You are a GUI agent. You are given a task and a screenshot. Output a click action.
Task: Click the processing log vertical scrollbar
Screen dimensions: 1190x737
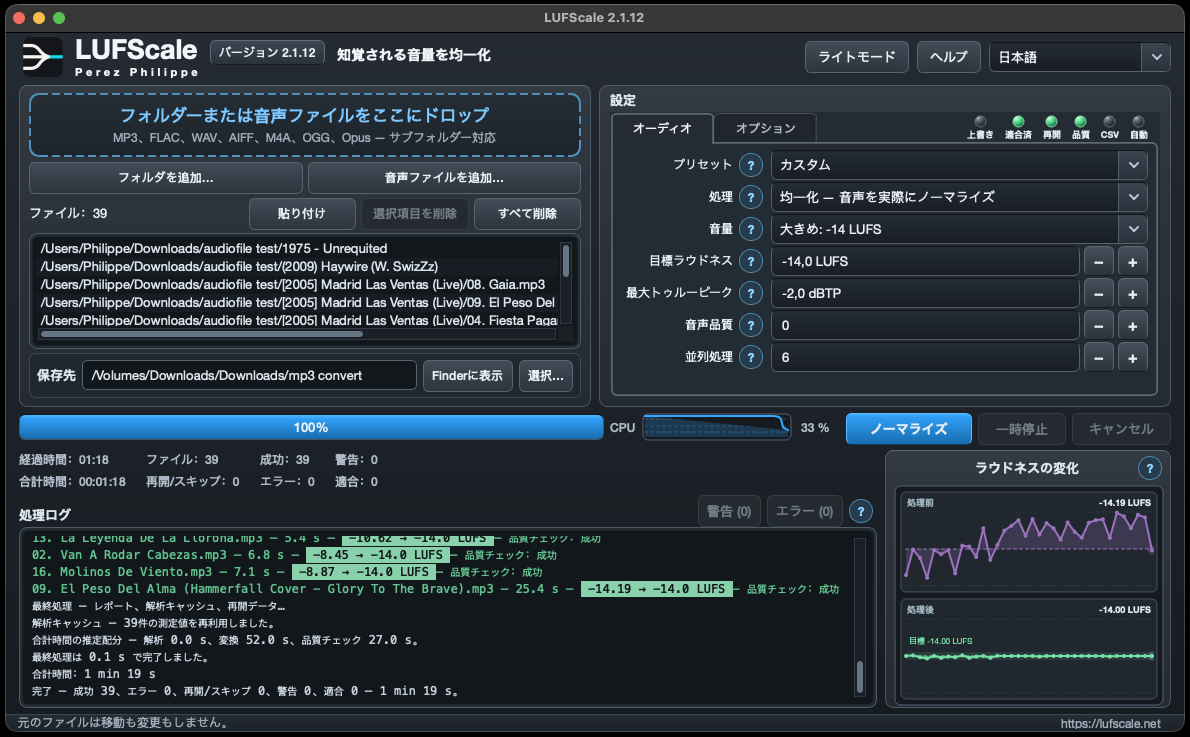[859, 677]
